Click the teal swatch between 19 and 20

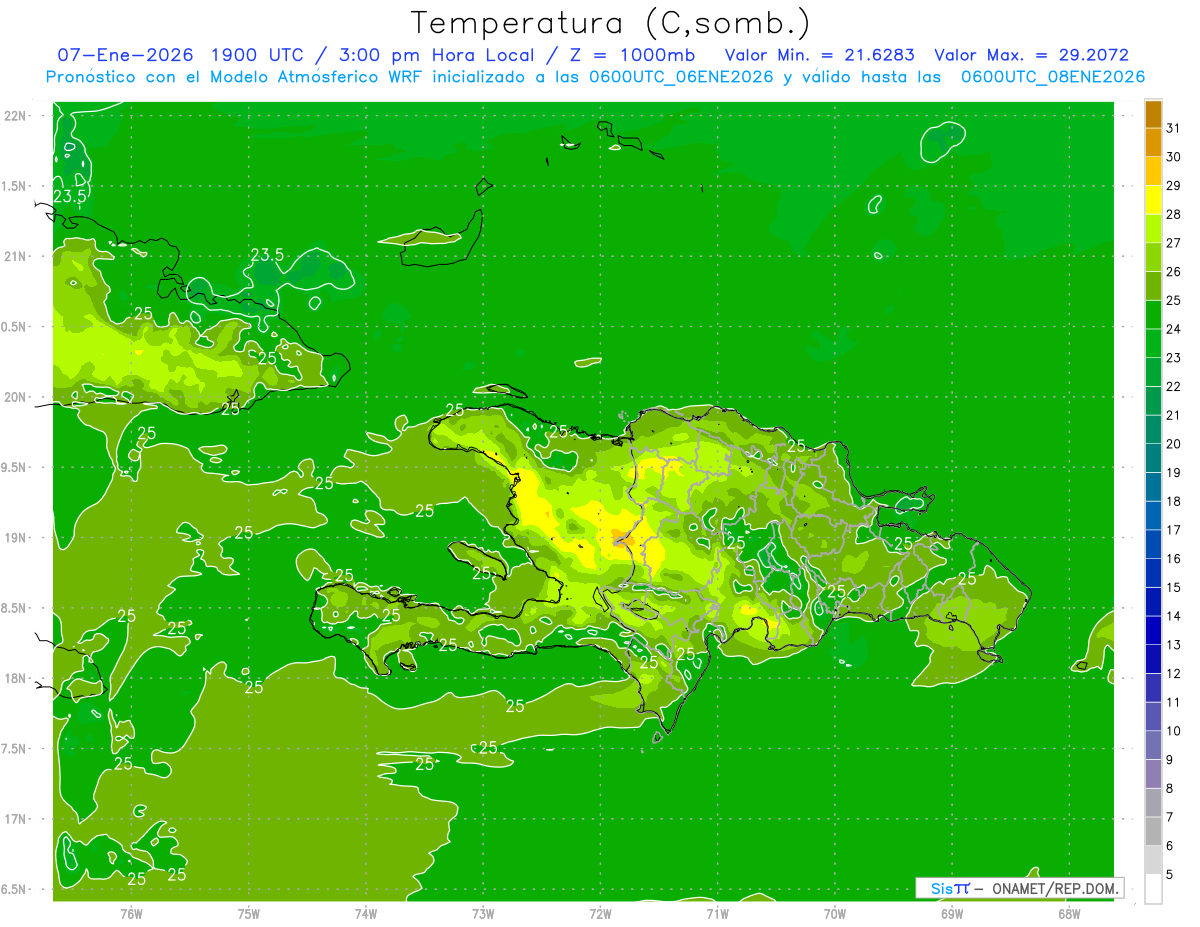pos(1153,458)
